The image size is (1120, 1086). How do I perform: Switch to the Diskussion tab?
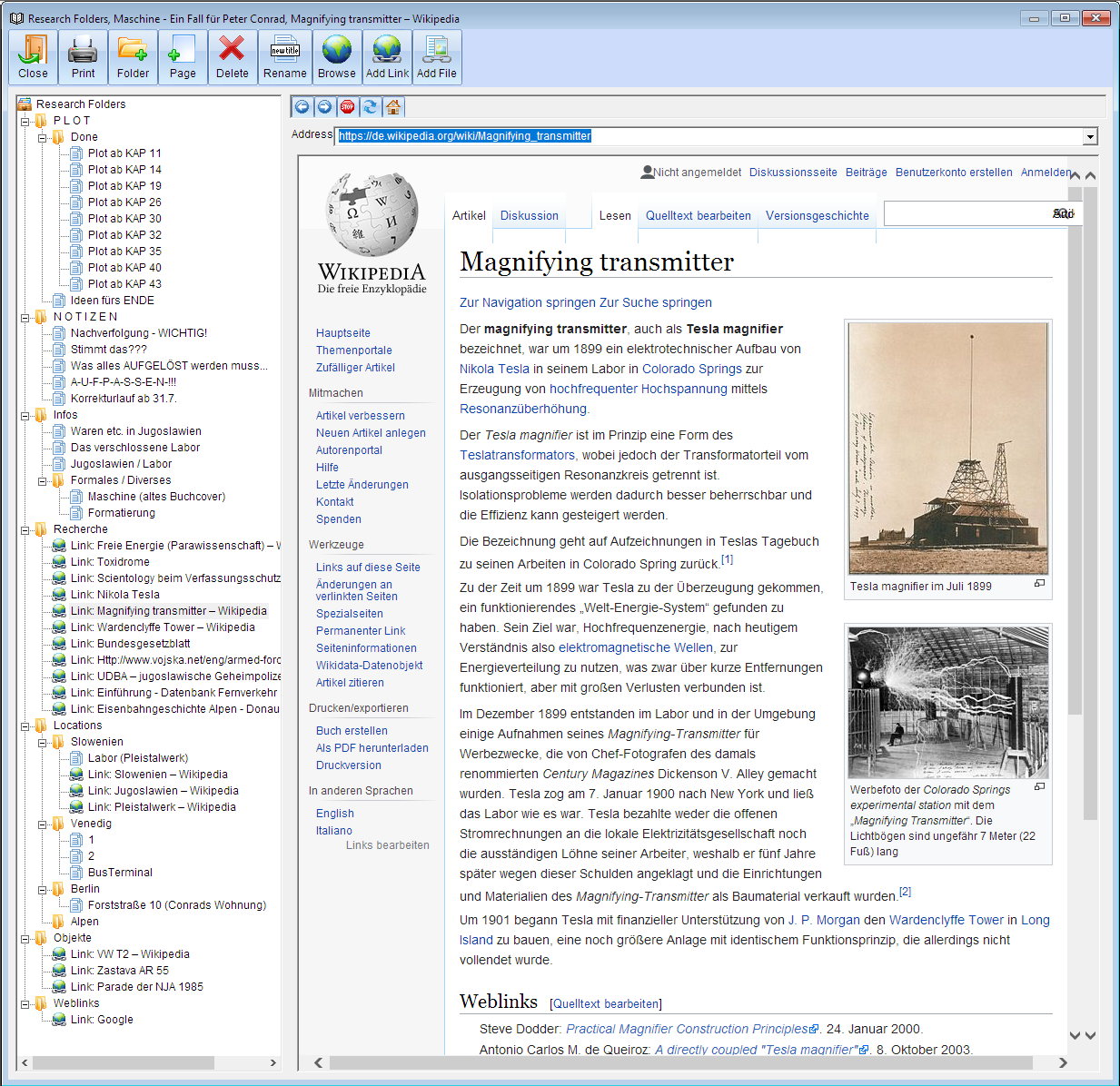[530, 216]
